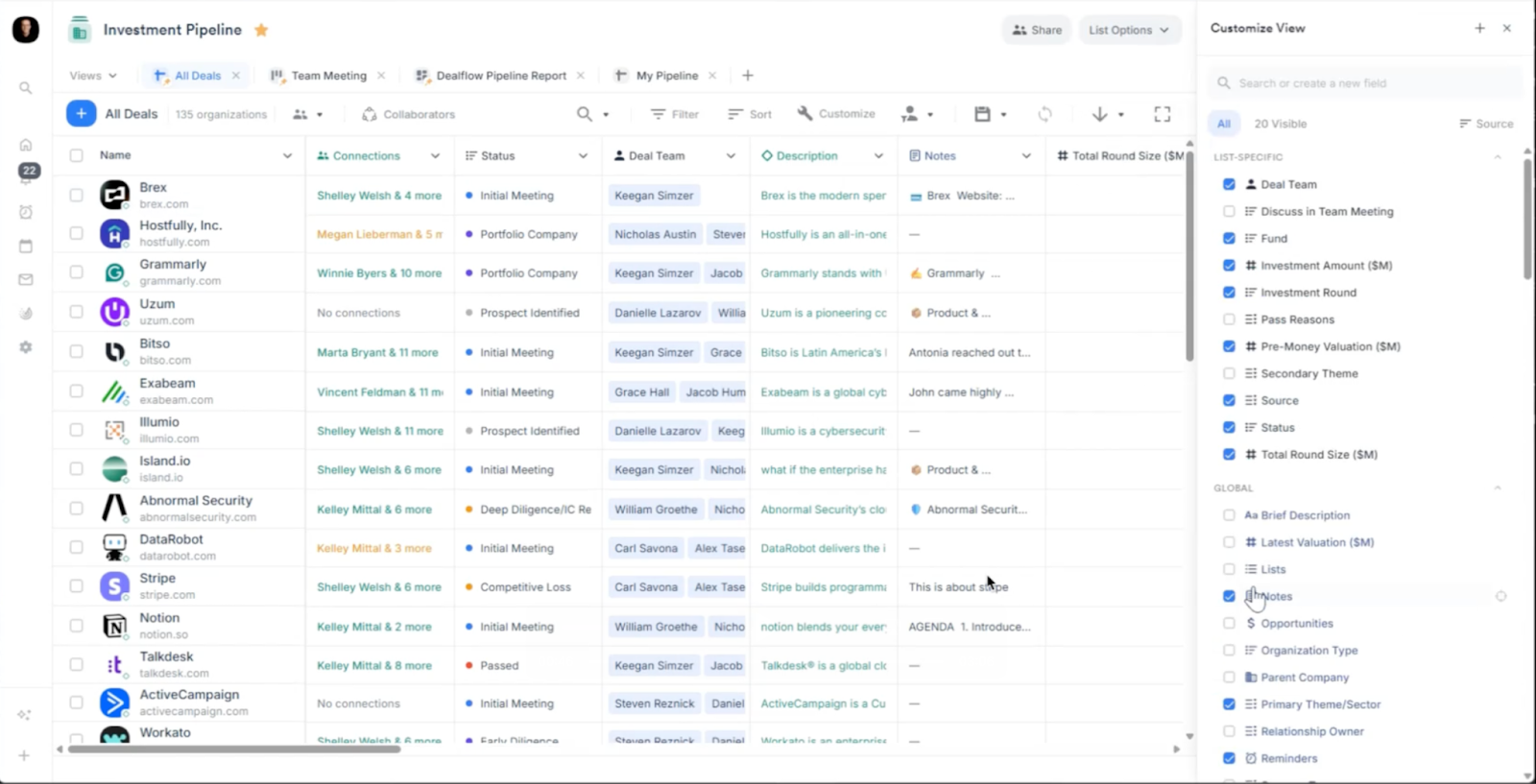Click the save view disk icon

pyautogui.click(x=982, y=114)
